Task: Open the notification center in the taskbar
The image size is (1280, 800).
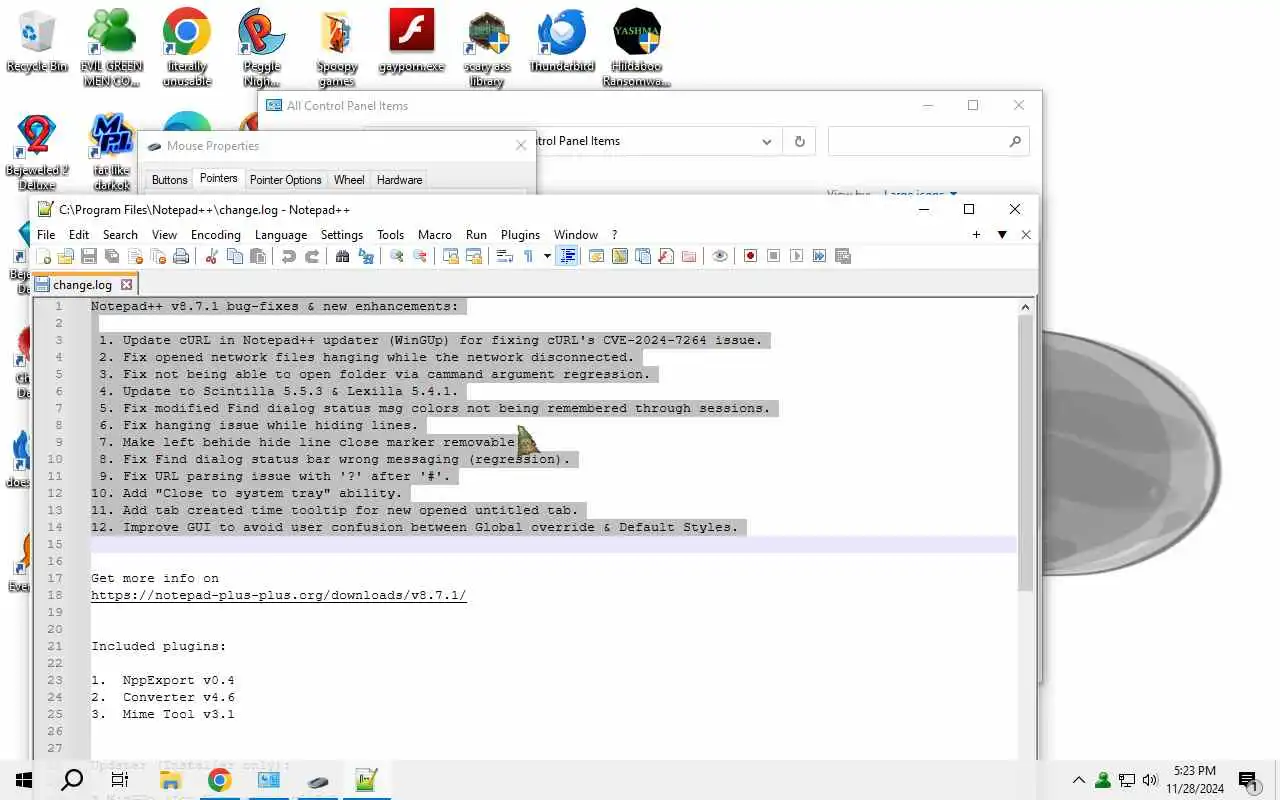Action: [1247, 780]
